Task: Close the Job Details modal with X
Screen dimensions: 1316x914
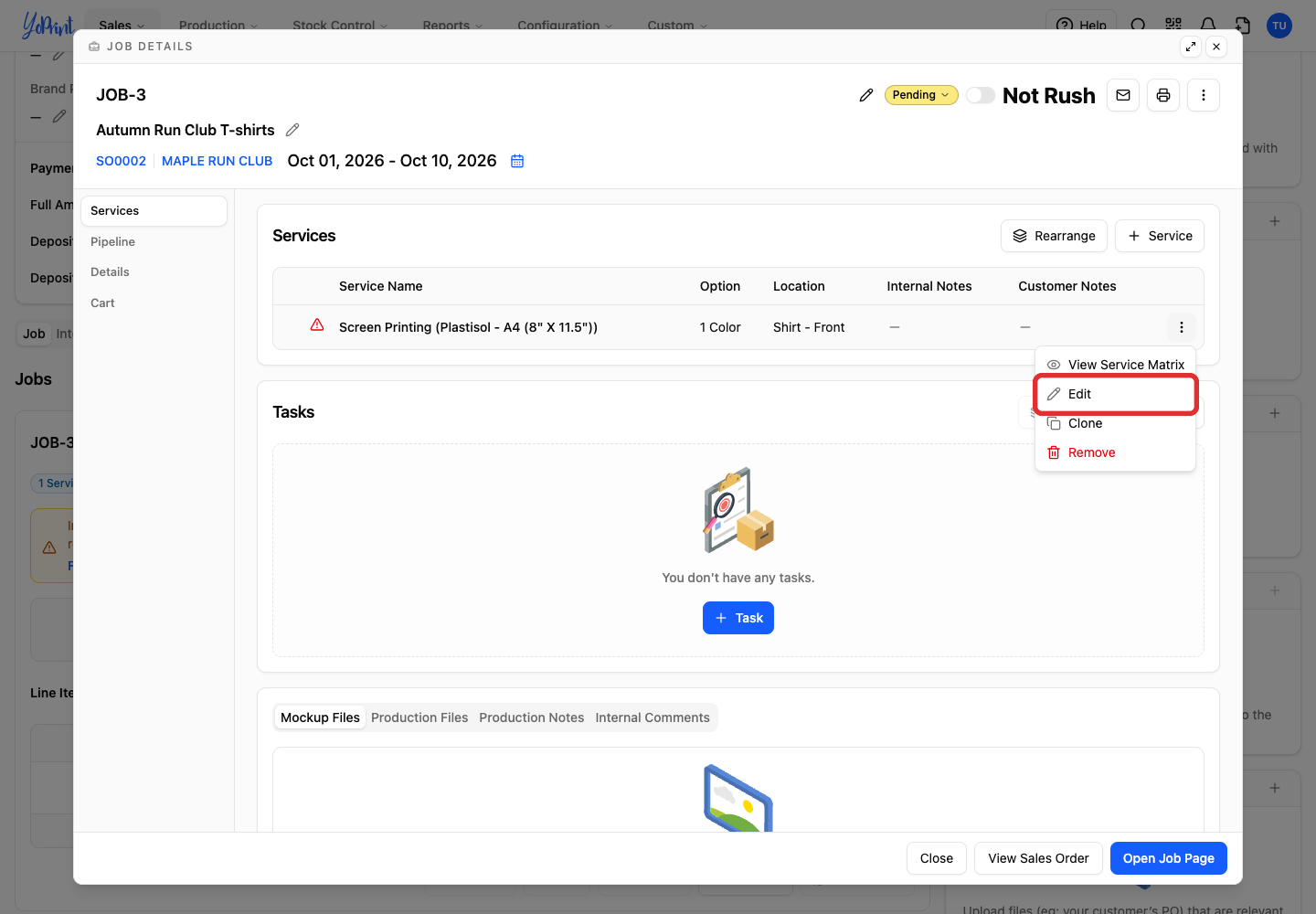Action: point(1216,47)
